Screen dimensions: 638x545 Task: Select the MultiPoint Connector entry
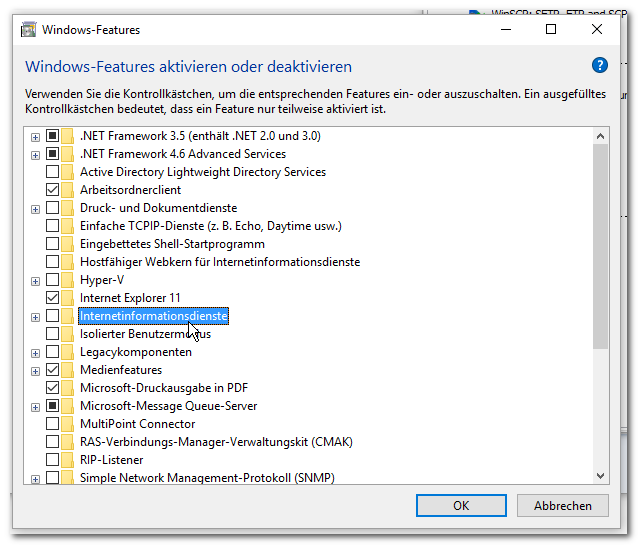138,424
